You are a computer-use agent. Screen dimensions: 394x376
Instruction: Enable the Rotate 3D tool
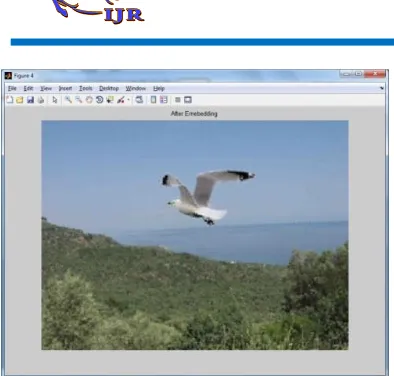click(99, 100)
